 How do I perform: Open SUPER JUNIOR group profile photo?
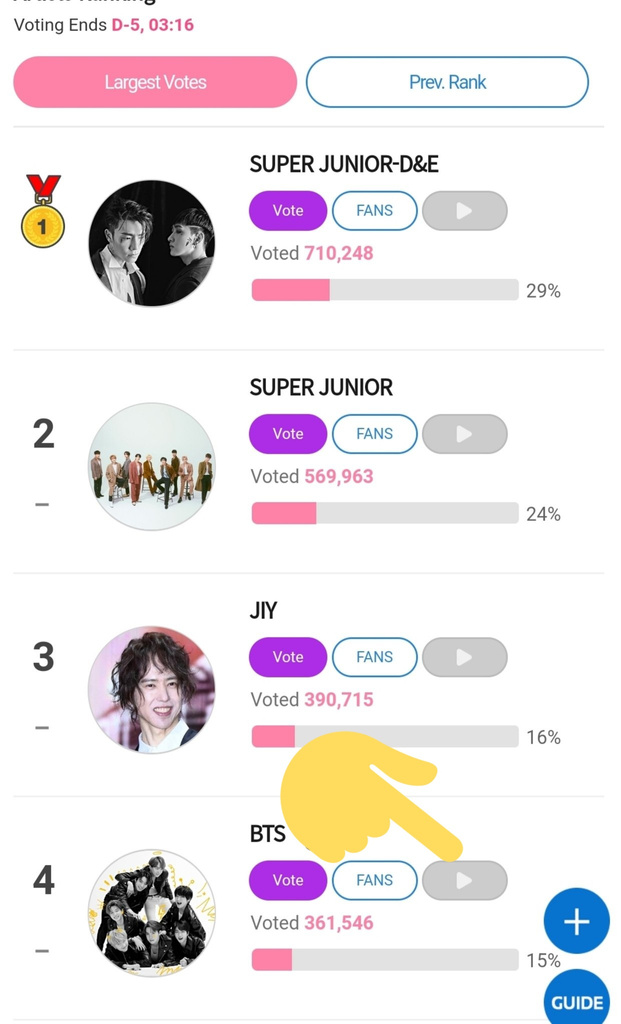click(151, 467)
